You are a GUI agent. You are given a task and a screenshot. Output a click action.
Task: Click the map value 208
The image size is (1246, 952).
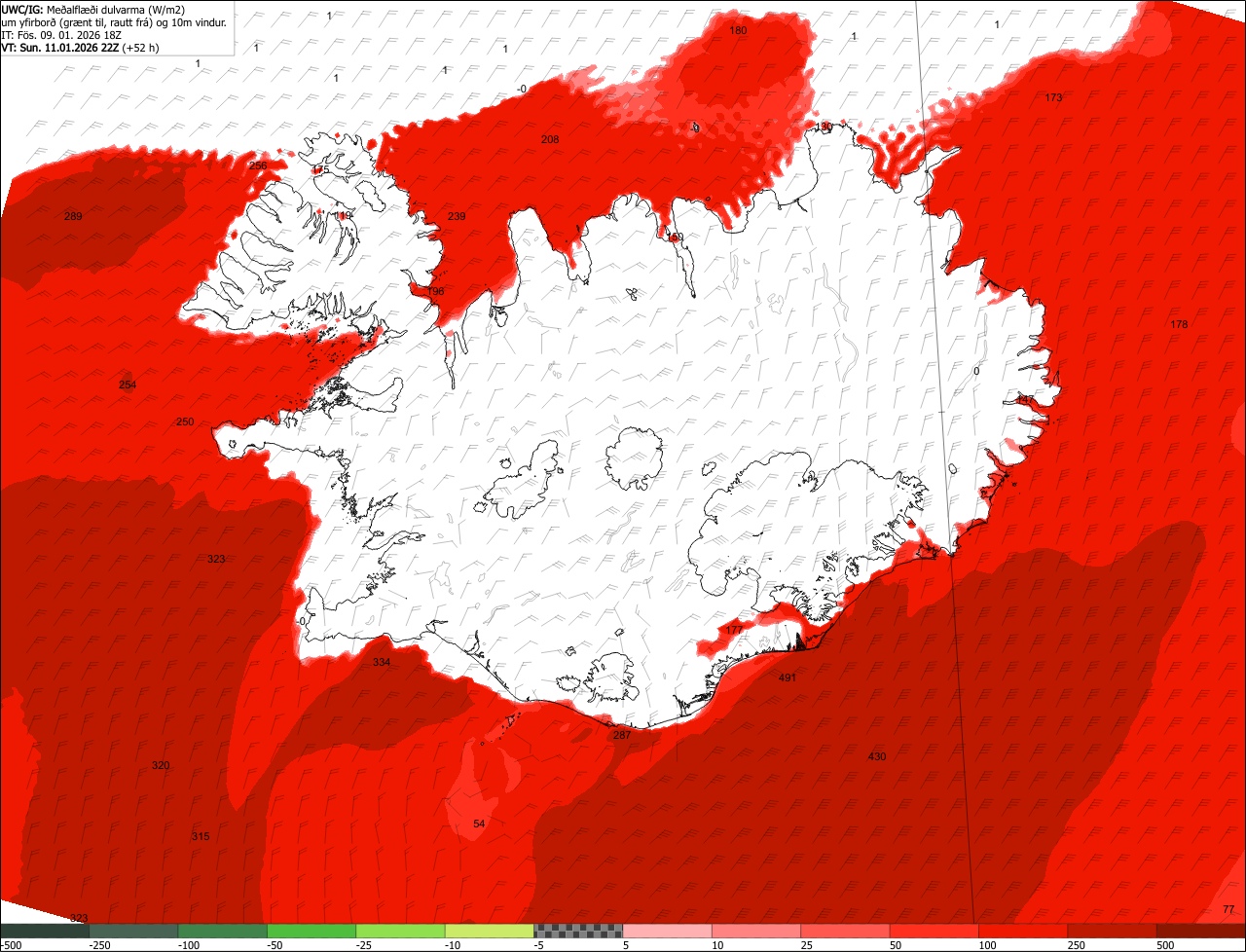(x=550, y=140)
